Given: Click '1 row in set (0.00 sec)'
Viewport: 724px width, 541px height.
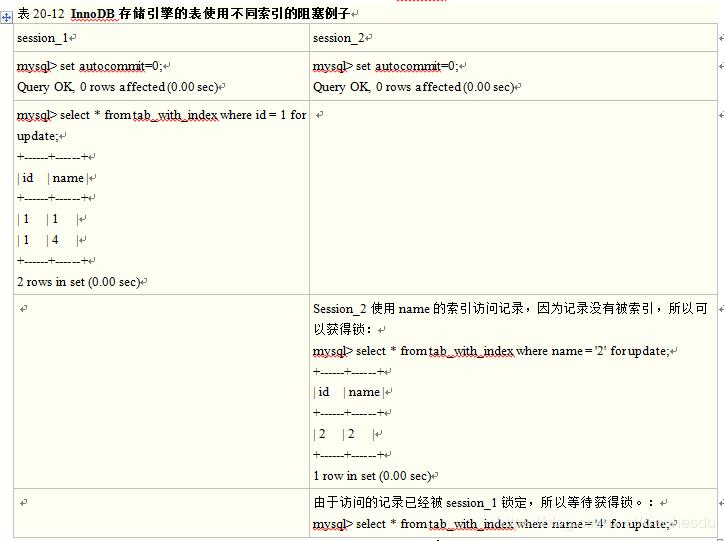Looking at the screenshot, I should tap(372, 476).
